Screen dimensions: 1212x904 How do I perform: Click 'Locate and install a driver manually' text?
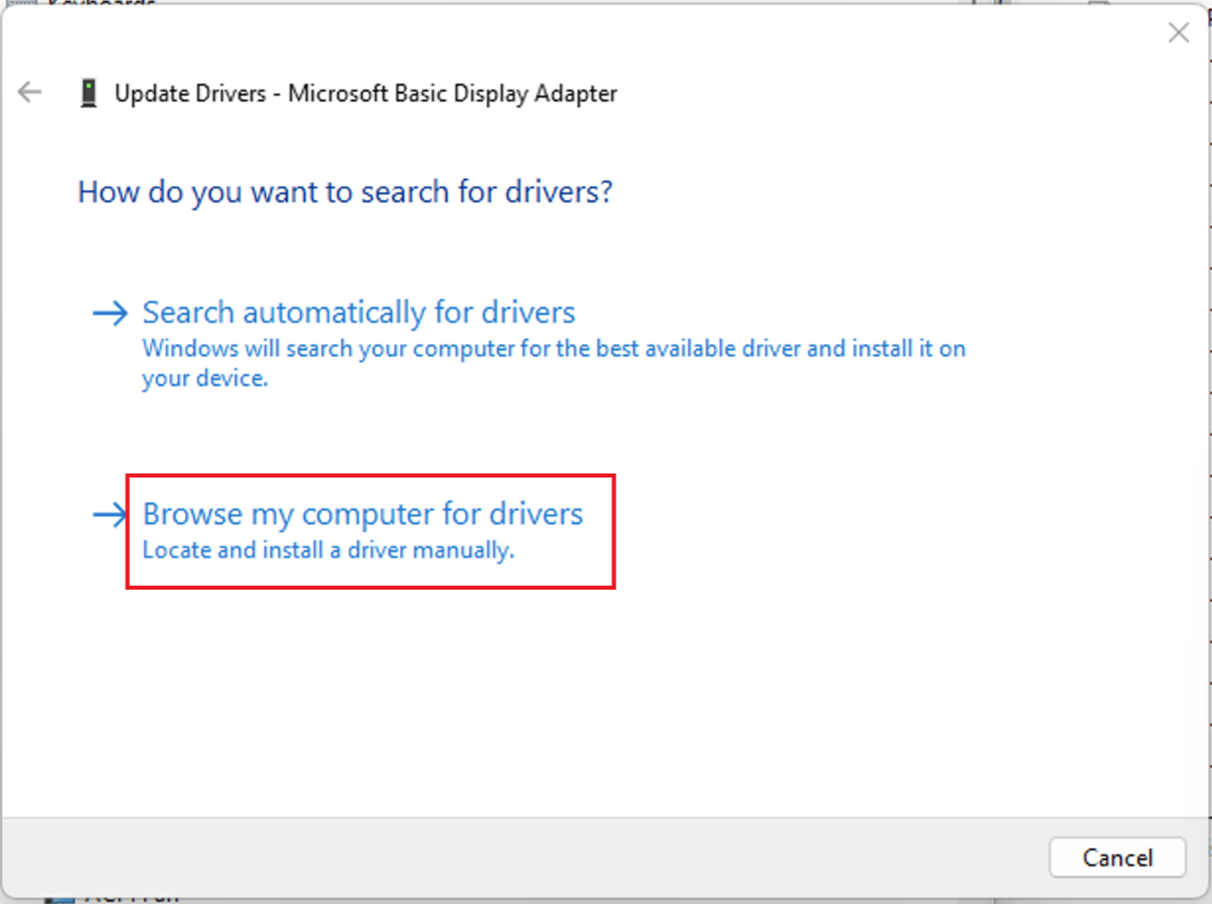[328, 550]
